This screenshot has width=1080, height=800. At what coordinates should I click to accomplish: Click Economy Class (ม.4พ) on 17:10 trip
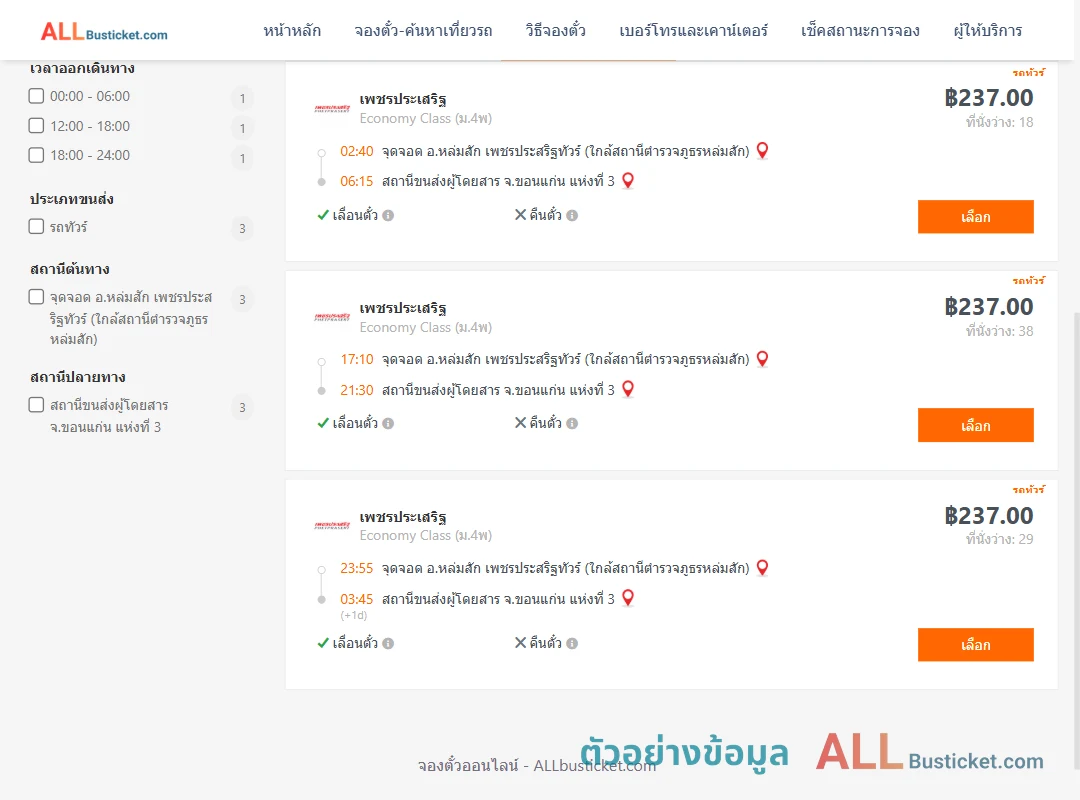[426, 327]
